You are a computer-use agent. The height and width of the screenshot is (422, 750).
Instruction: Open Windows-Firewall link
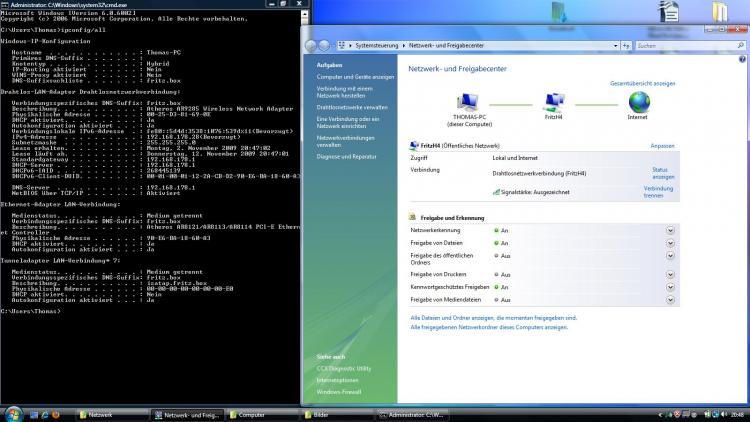(x=339, y=392)
